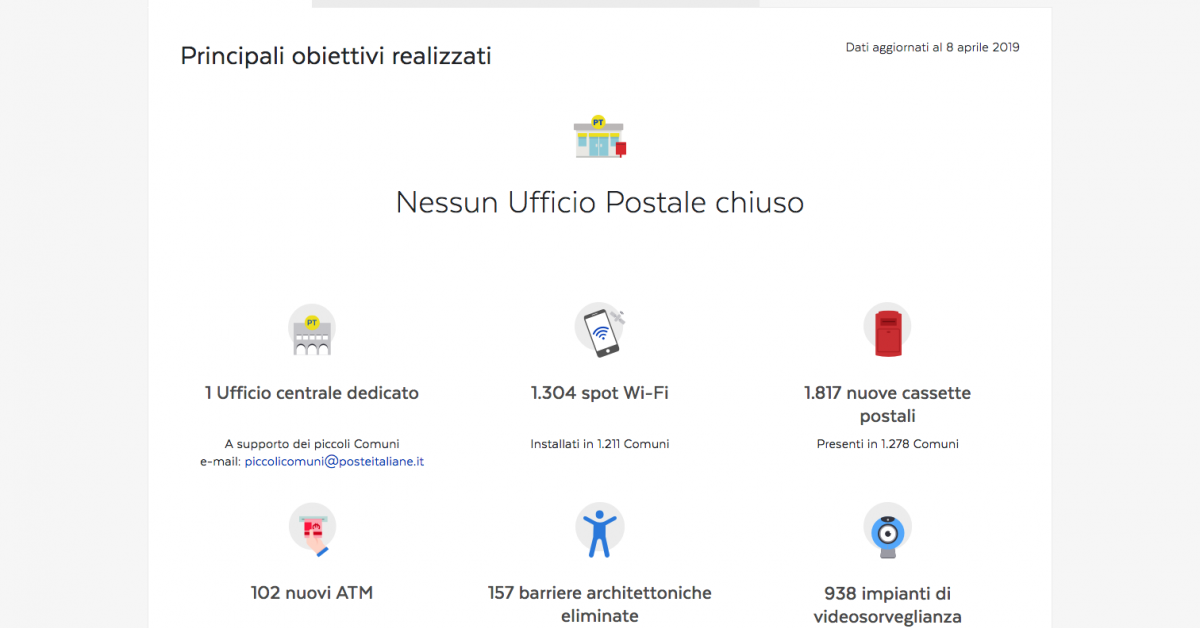Click 'Installati in 1.211 Comuni' text

point(600,443)
